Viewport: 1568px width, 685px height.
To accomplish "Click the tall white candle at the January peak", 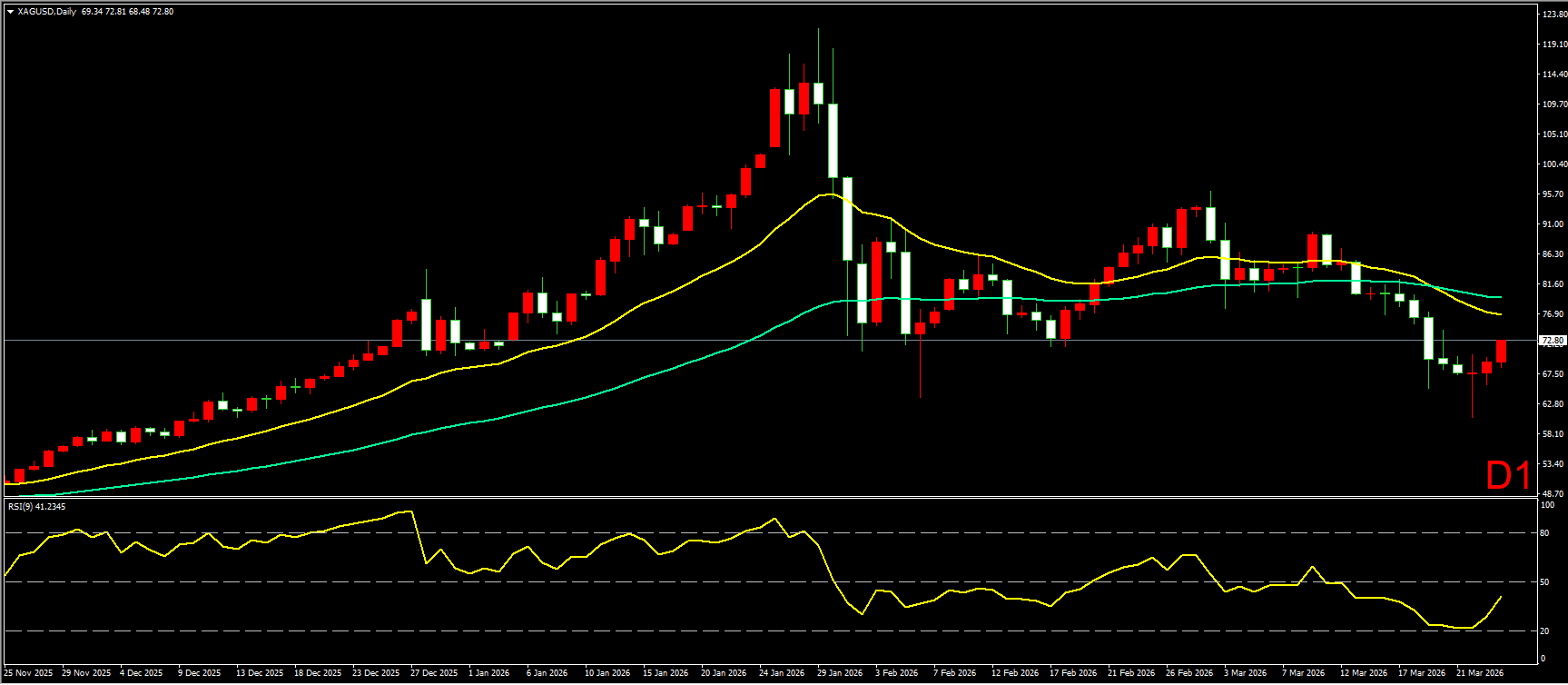I will click(x=833, y=140).
